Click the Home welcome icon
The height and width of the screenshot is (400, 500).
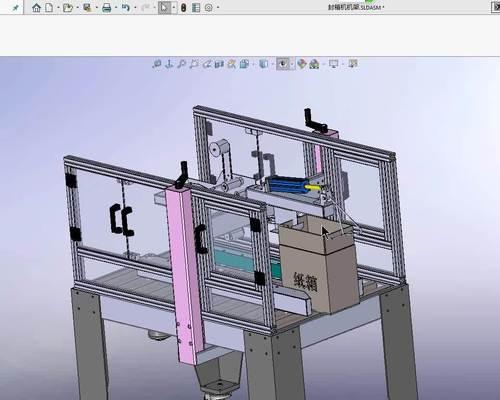pyautogui.click(x=36, y=8)
